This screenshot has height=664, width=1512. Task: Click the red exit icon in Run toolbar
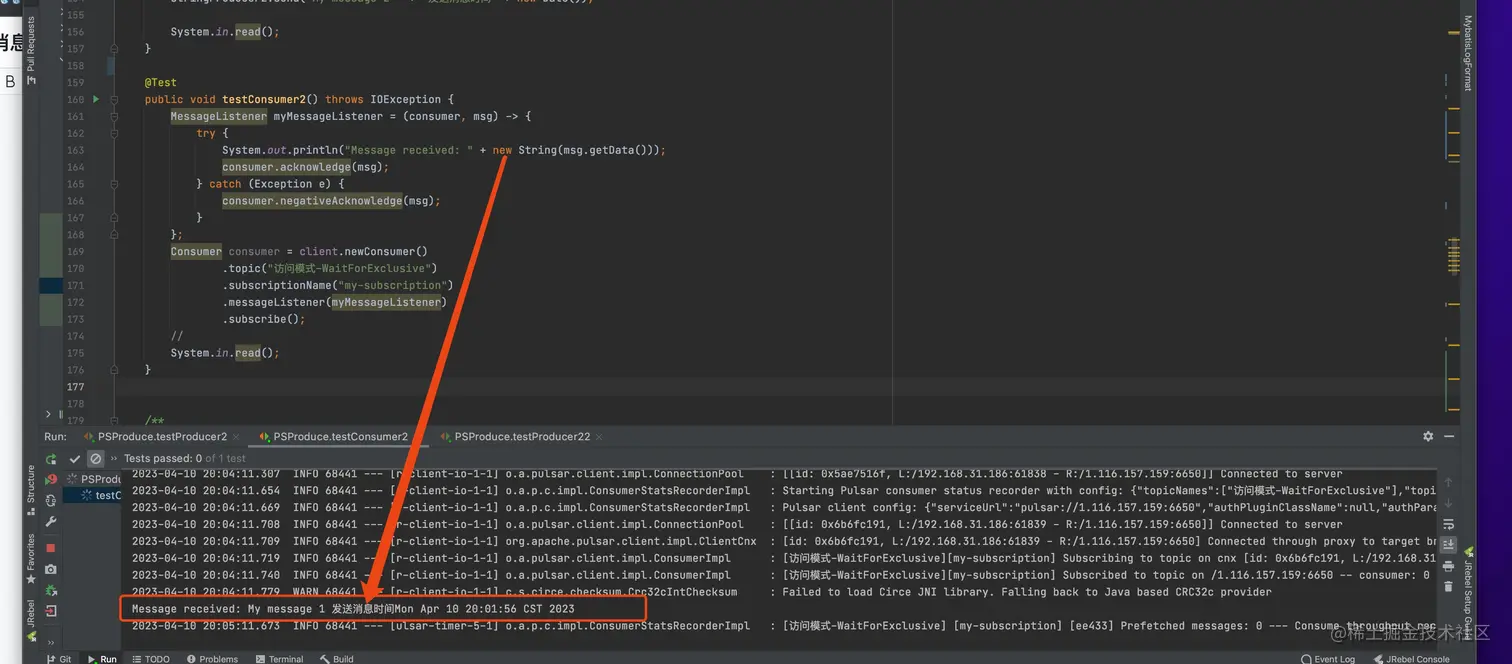[51, 611]
